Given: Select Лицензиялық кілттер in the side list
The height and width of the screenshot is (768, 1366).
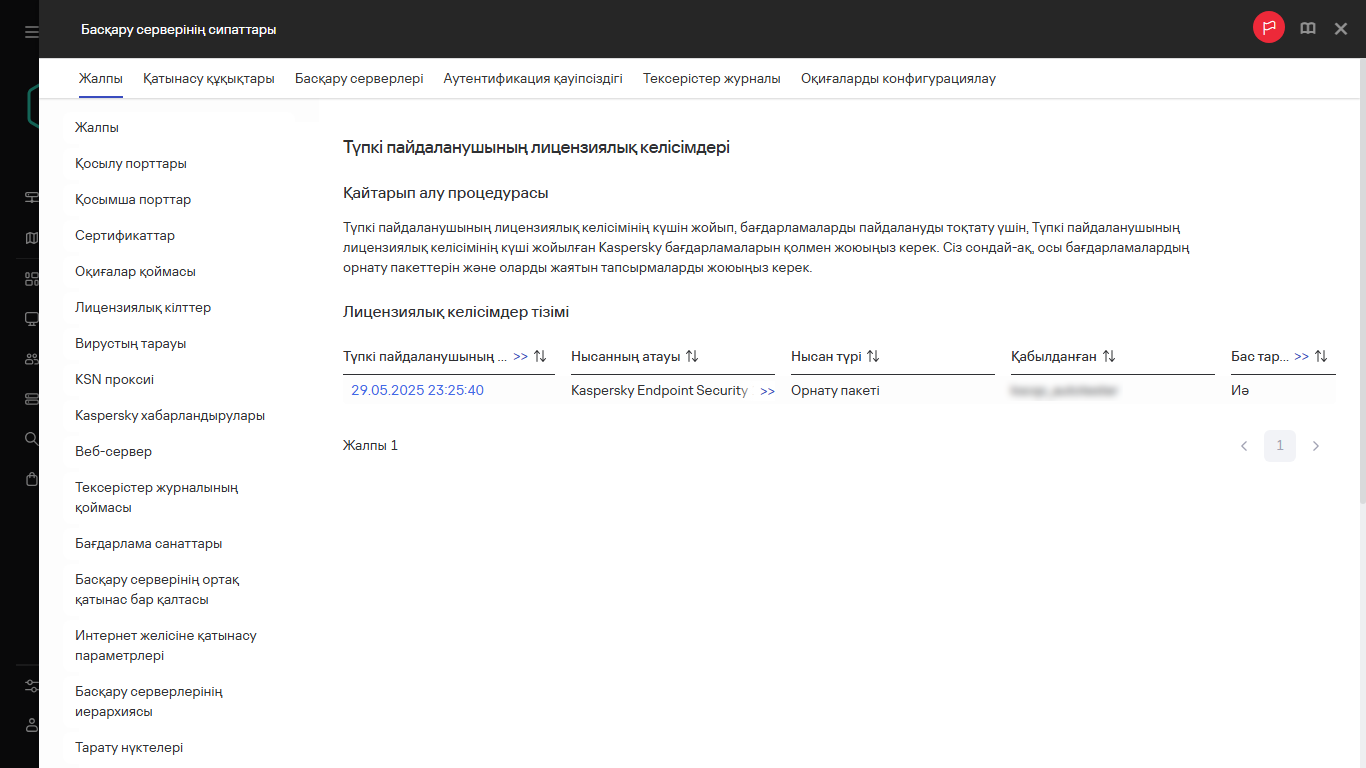Looking at the screenshot, I should coord(143,308).
